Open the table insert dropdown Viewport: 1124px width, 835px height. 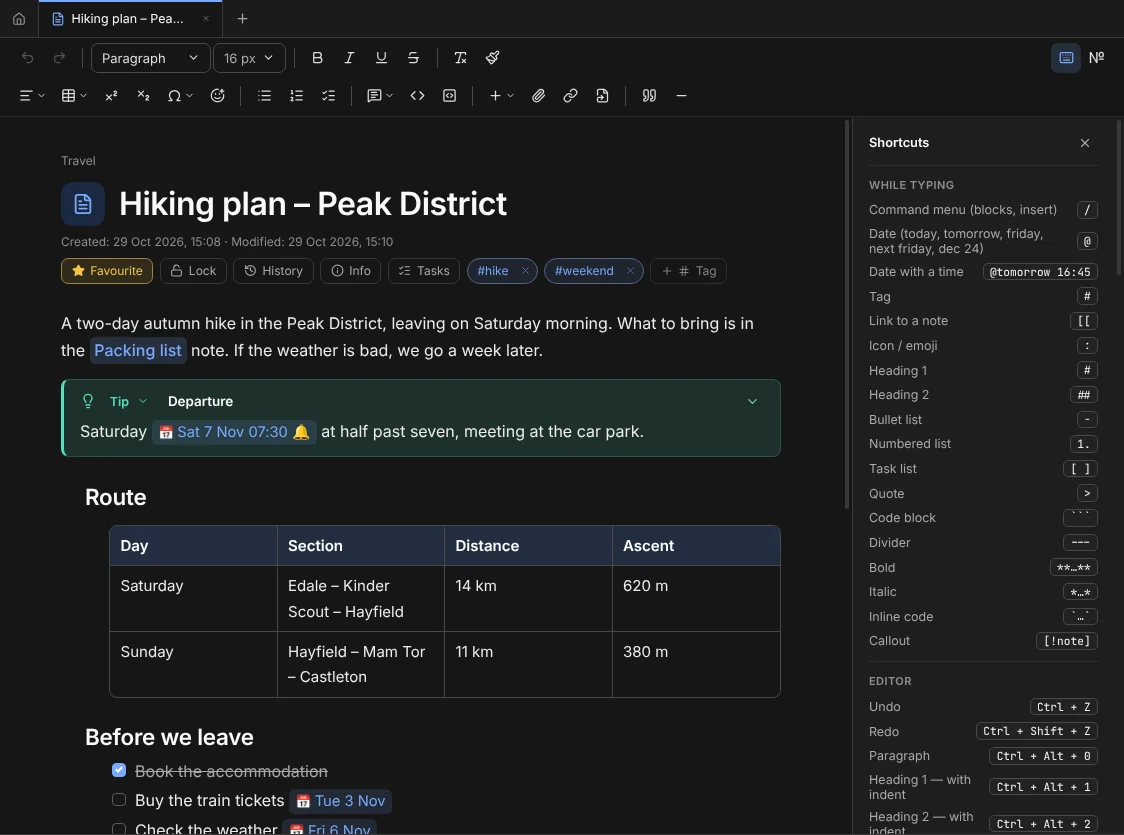[74, 96]
